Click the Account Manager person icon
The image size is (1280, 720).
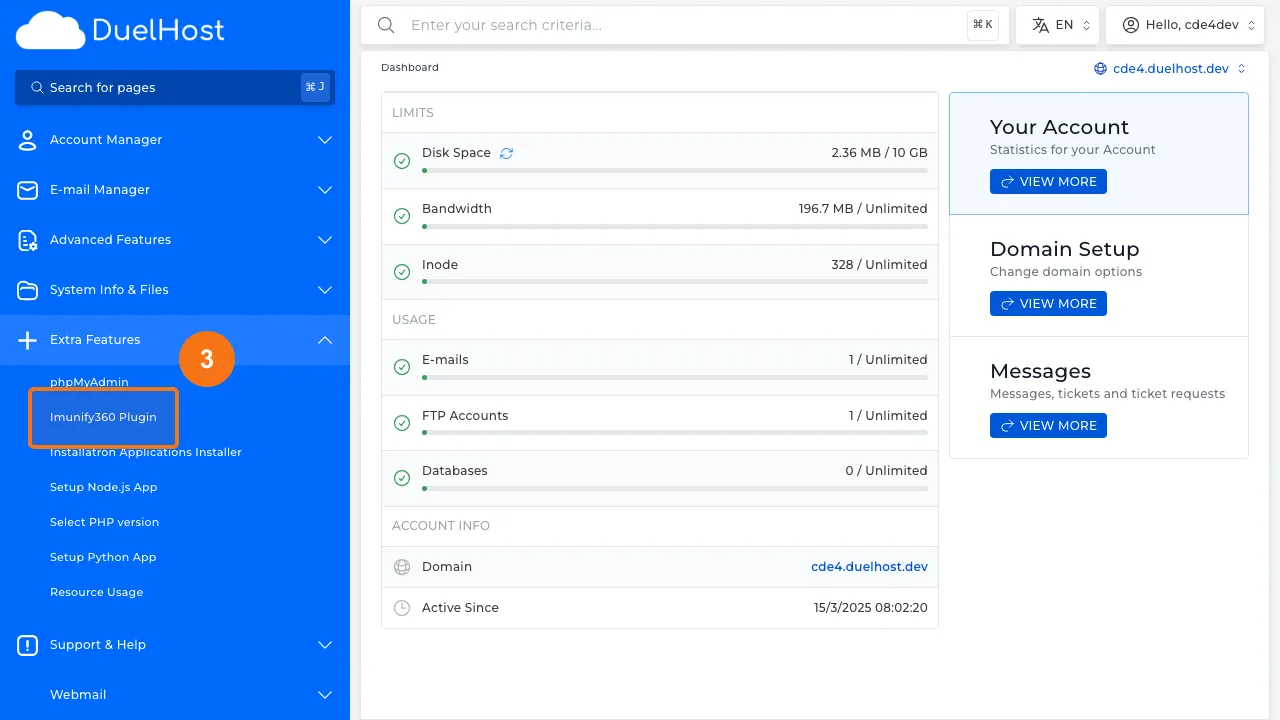(x=28, y=140)
